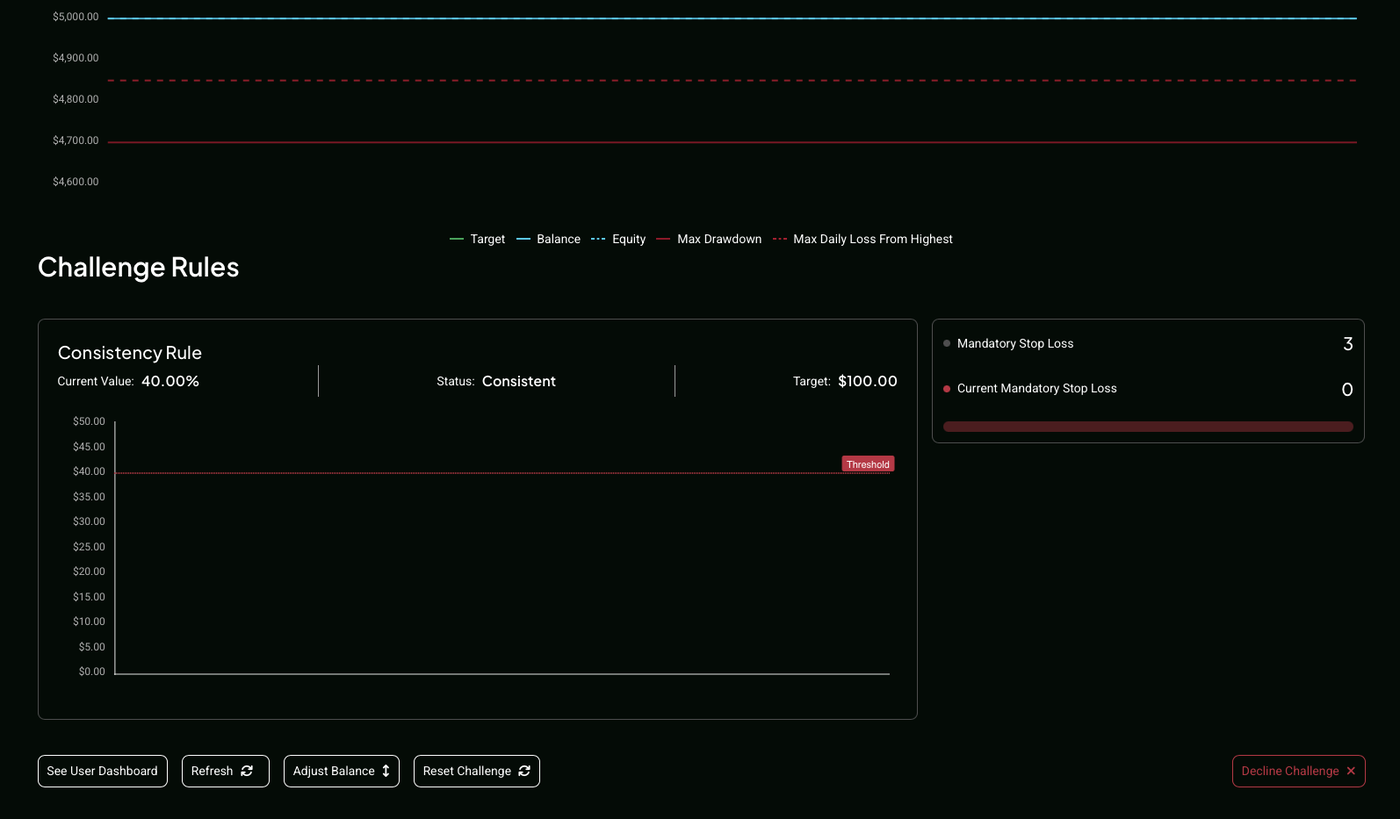
Task: Click the refresh arrows icon in the Refresh button
Action: click(x=247, y=771)
